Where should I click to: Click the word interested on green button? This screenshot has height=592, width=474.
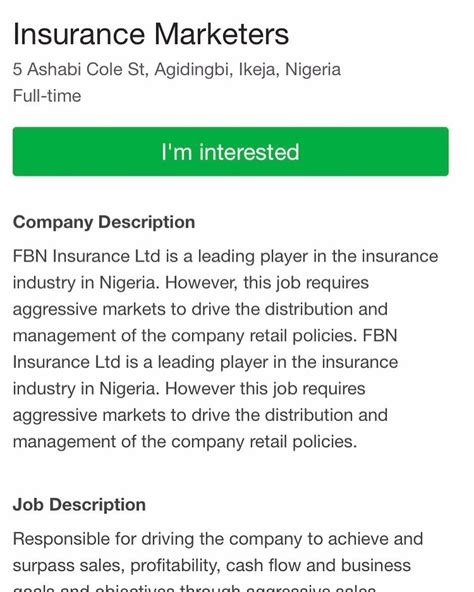(249, 152)
